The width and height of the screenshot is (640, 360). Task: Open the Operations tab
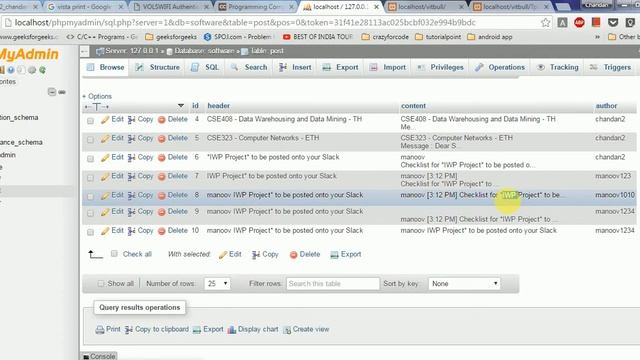coord(500,67)
